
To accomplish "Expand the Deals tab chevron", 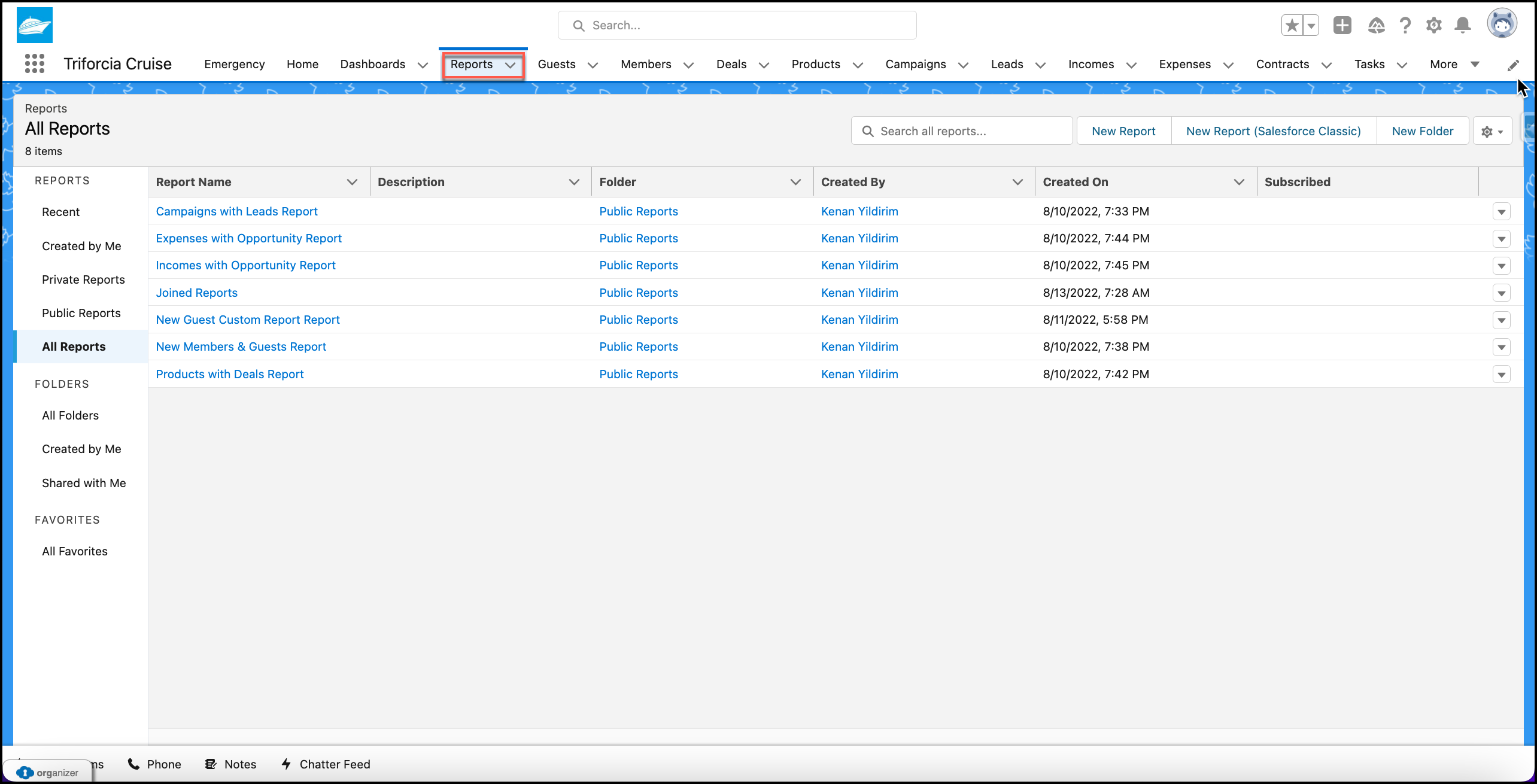I will coord(764,65).
